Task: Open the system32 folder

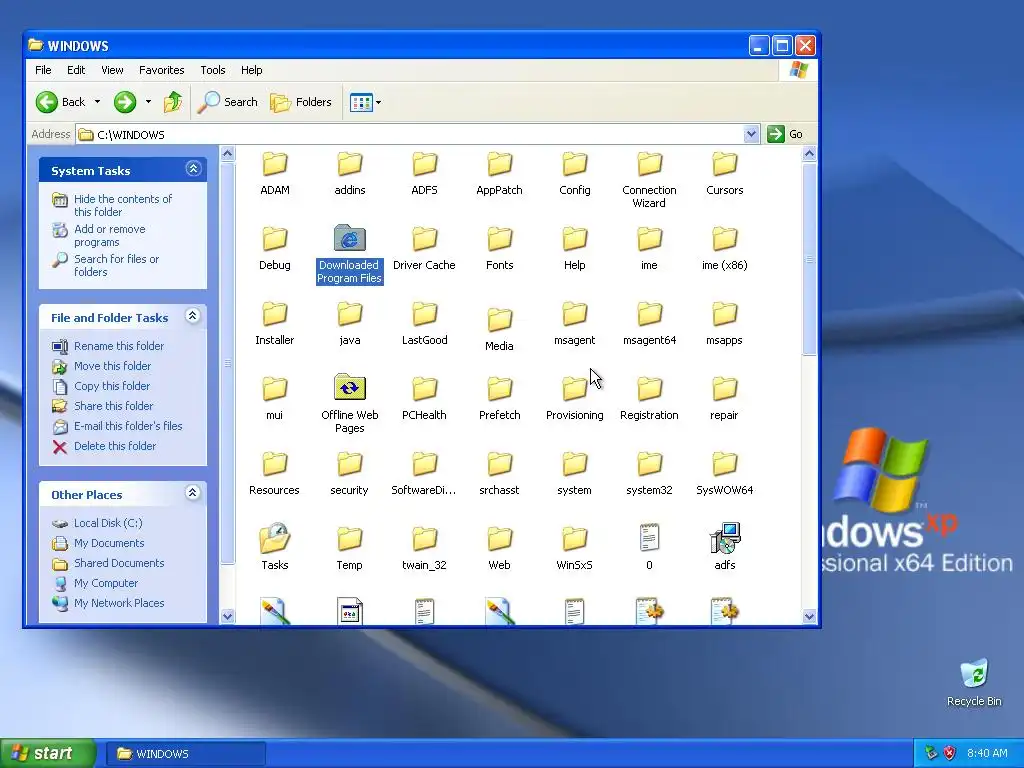Action: tap(649, 473)
